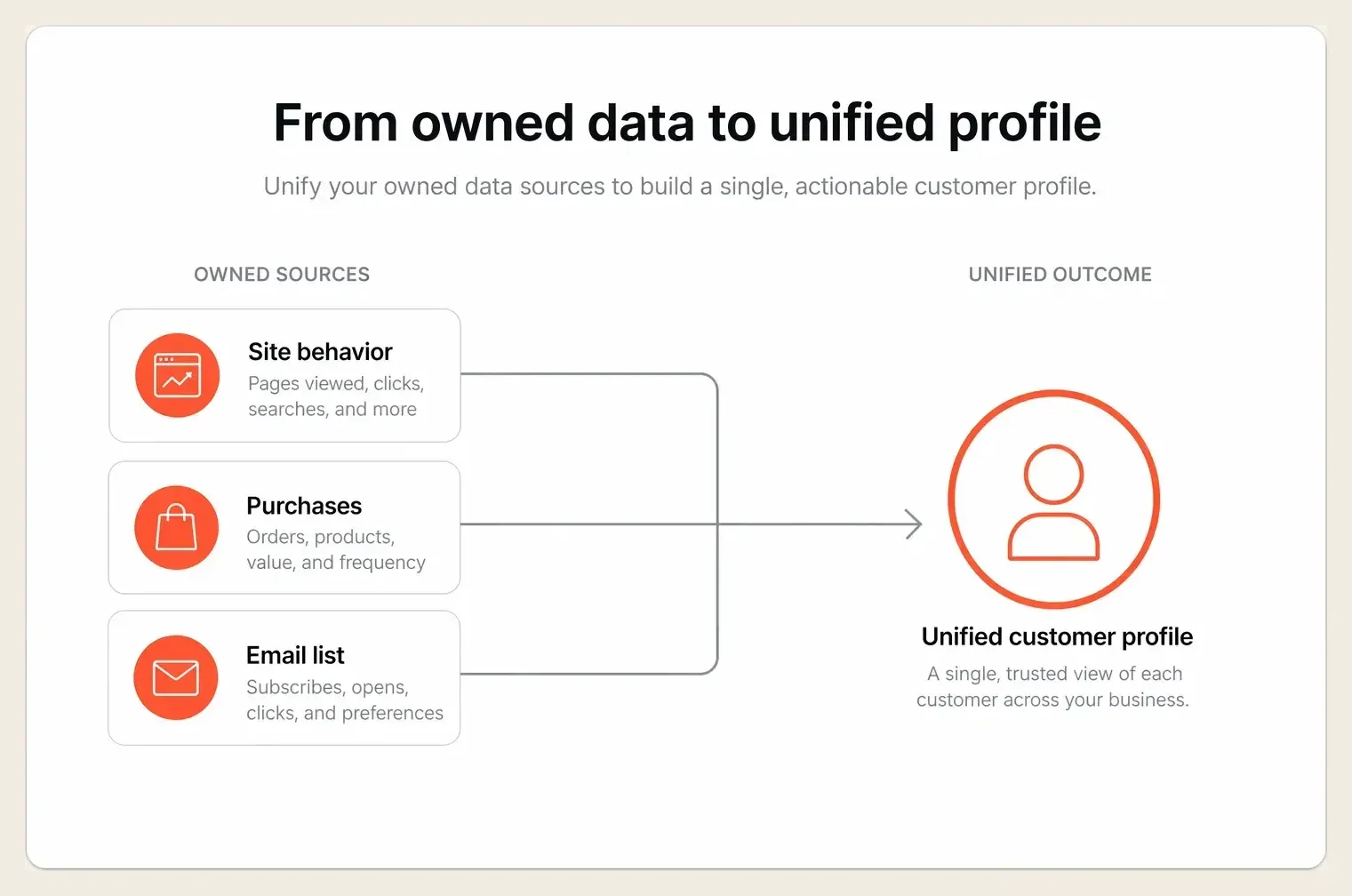Image resolution: width=1352 pixels, height=896 pixels.
Task: Click the Orders, products, value description
Action: [336, 549]
